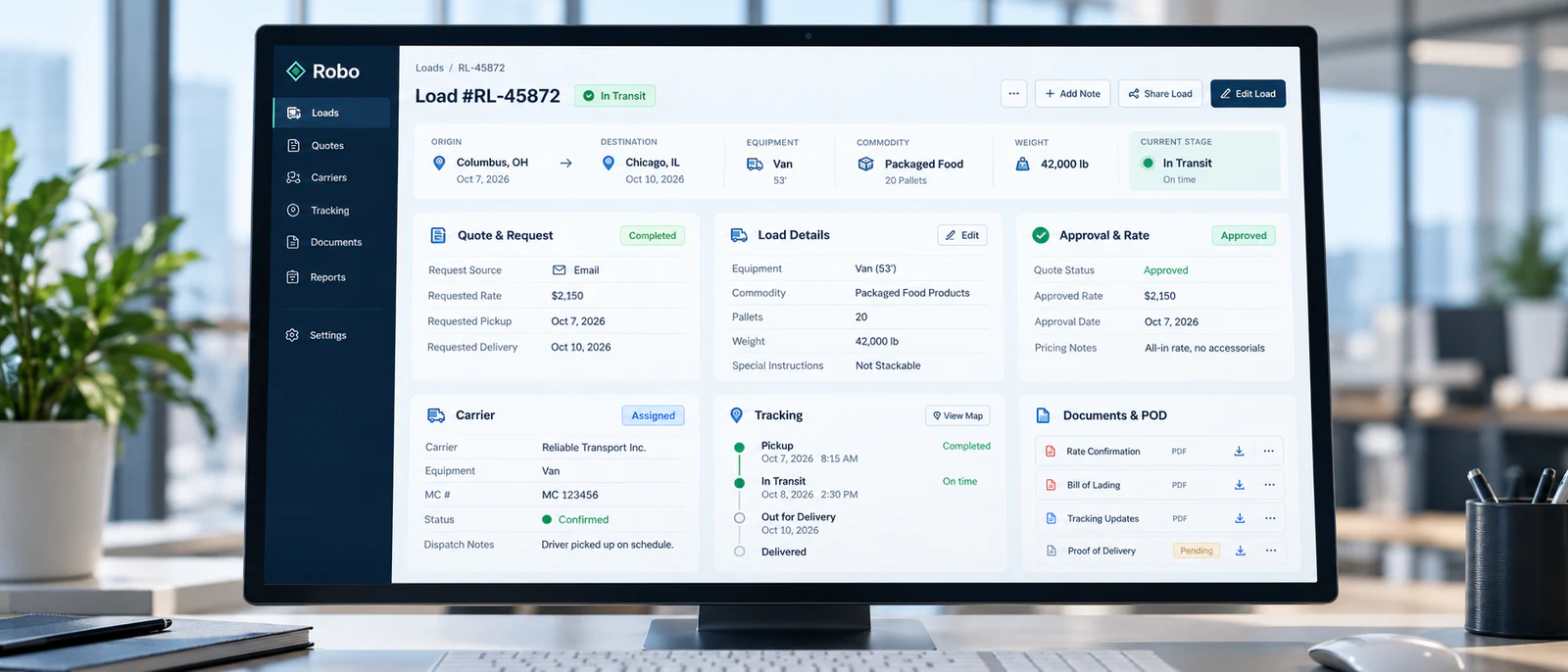This screenshot has height=672, width=1568.
Task: Open more options for Bill of Lading
Action: tap(1269, 485)
